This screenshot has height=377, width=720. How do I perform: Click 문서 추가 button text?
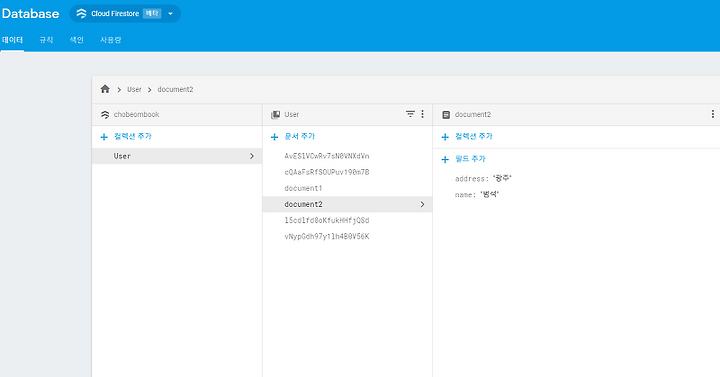click(x=300, y=136)
